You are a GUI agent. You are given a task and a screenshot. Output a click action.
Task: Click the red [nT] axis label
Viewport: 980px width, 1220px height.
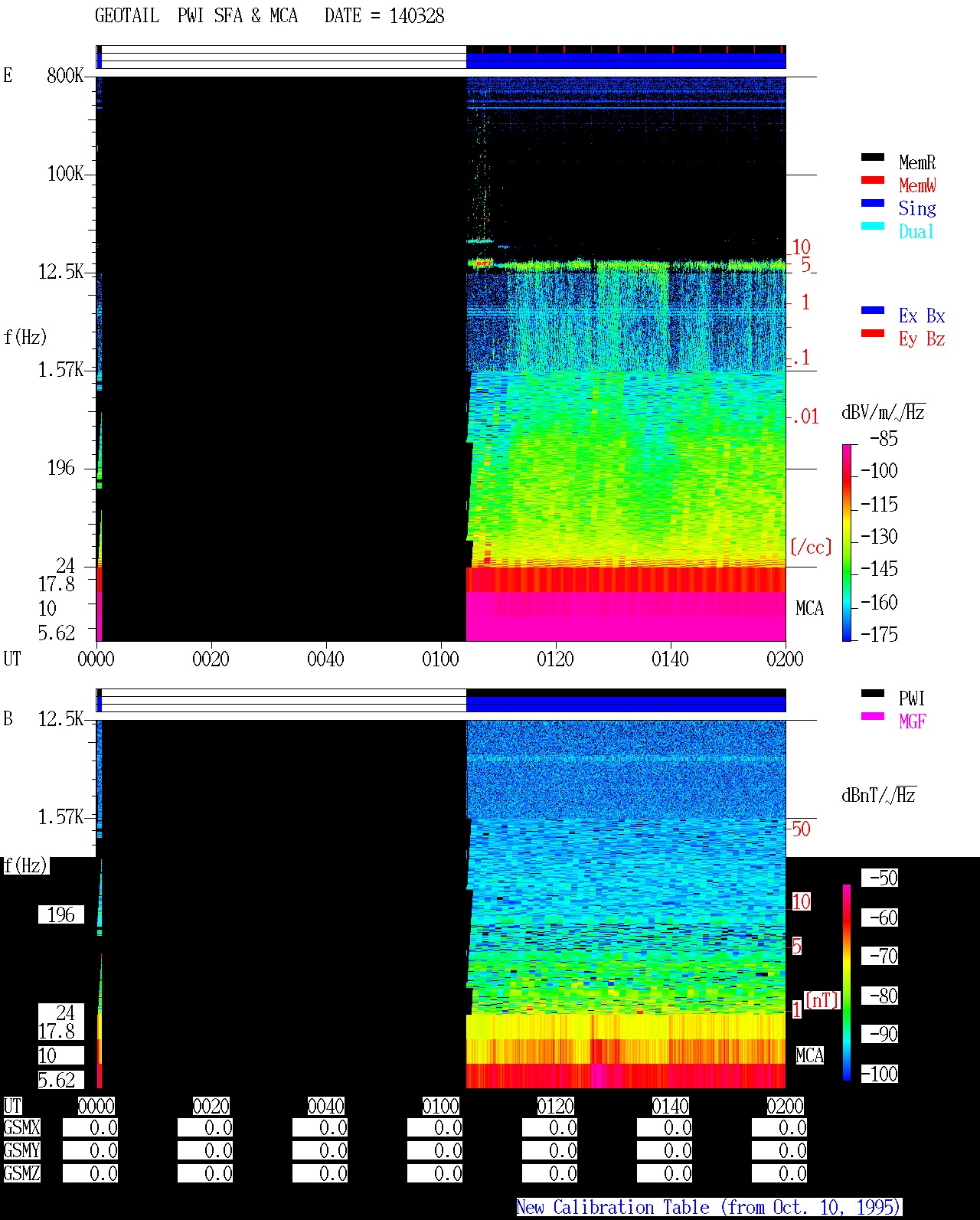pyautogui.click(x=822, y=1000)
